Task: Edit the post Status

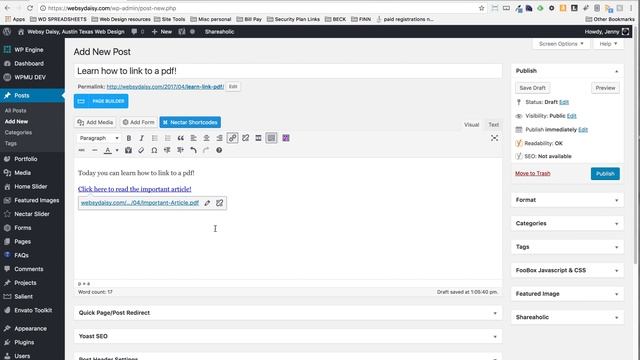Action: coord(564,102)
